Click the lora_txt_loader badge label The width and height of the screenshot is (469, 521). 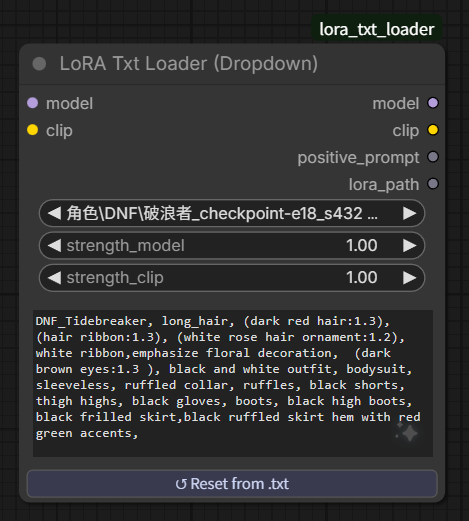click(377, 29)
